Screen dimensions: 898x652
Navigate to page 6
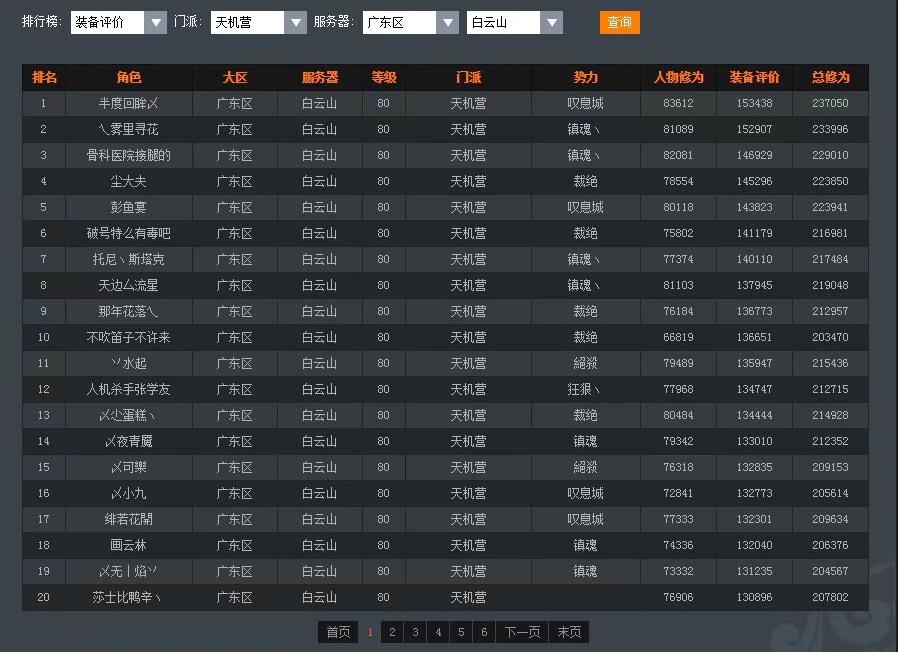click(484, 632)
